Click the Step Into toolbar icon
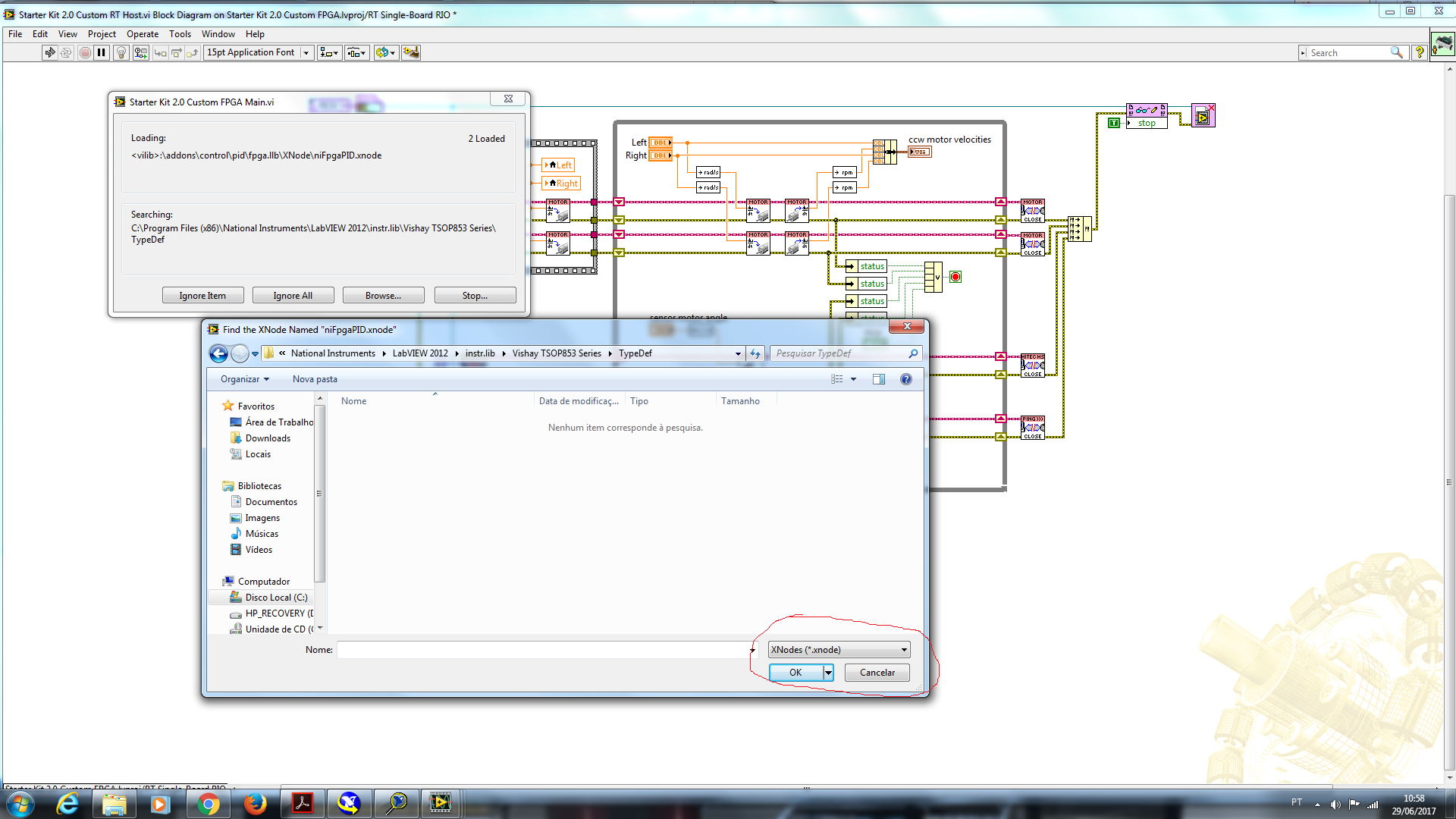 pos(160,52)
